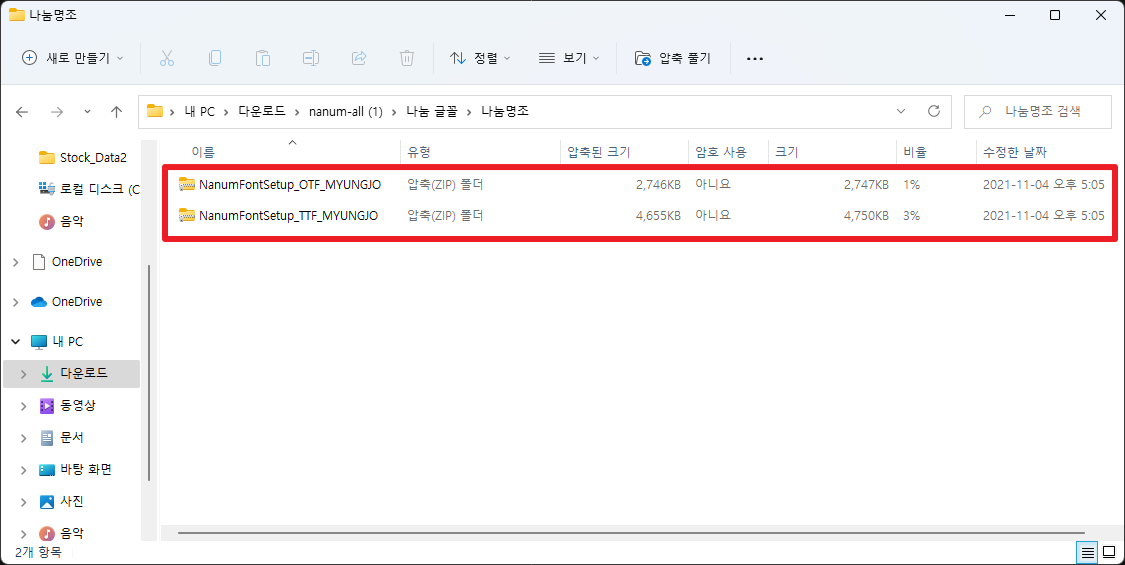
Task: Select 동영상 in the sidebar
Action: pos(67,406)
